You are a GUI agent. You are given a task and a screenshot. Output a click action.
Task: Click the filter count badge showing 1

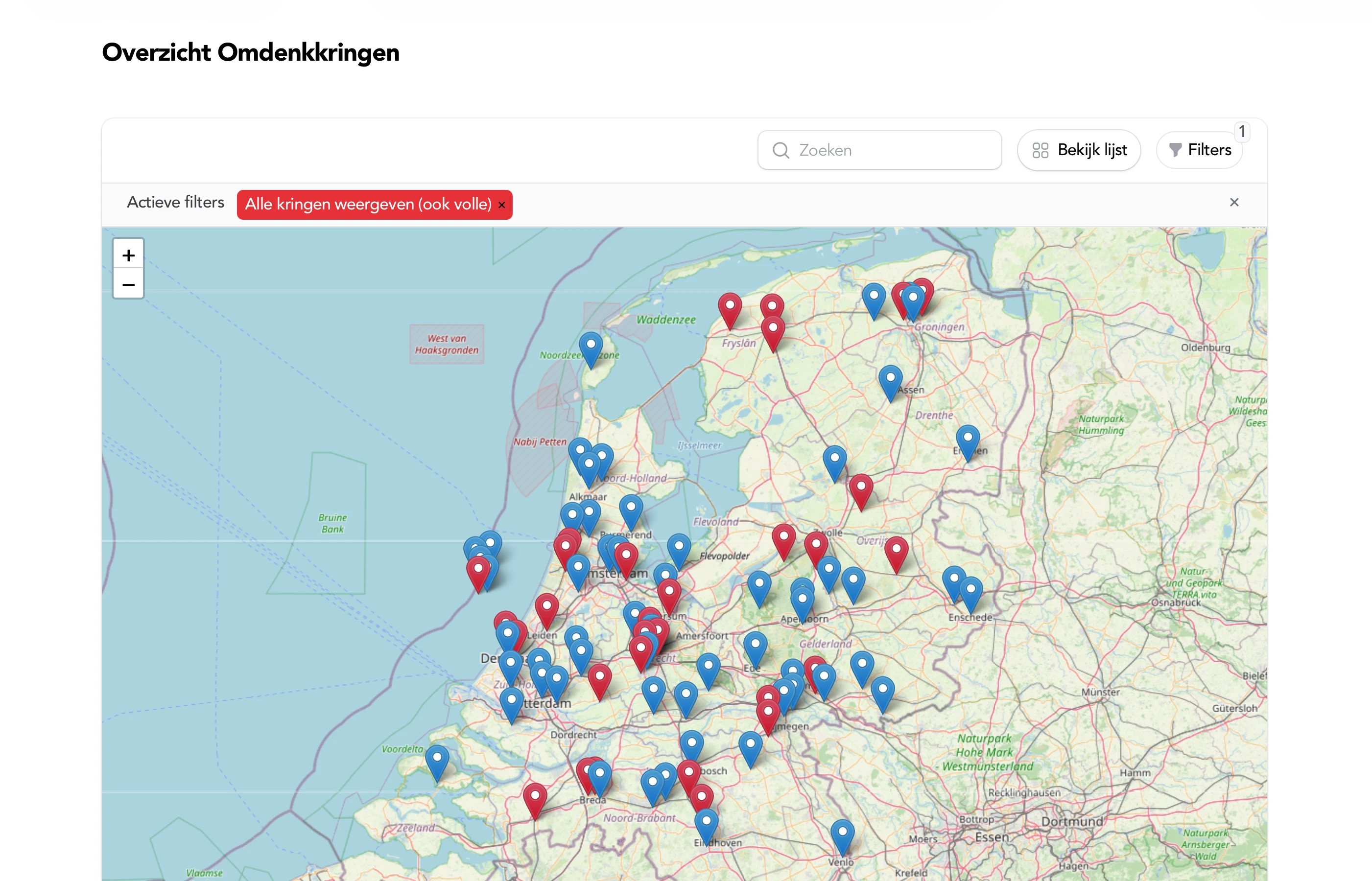(x=1242, y=132)
